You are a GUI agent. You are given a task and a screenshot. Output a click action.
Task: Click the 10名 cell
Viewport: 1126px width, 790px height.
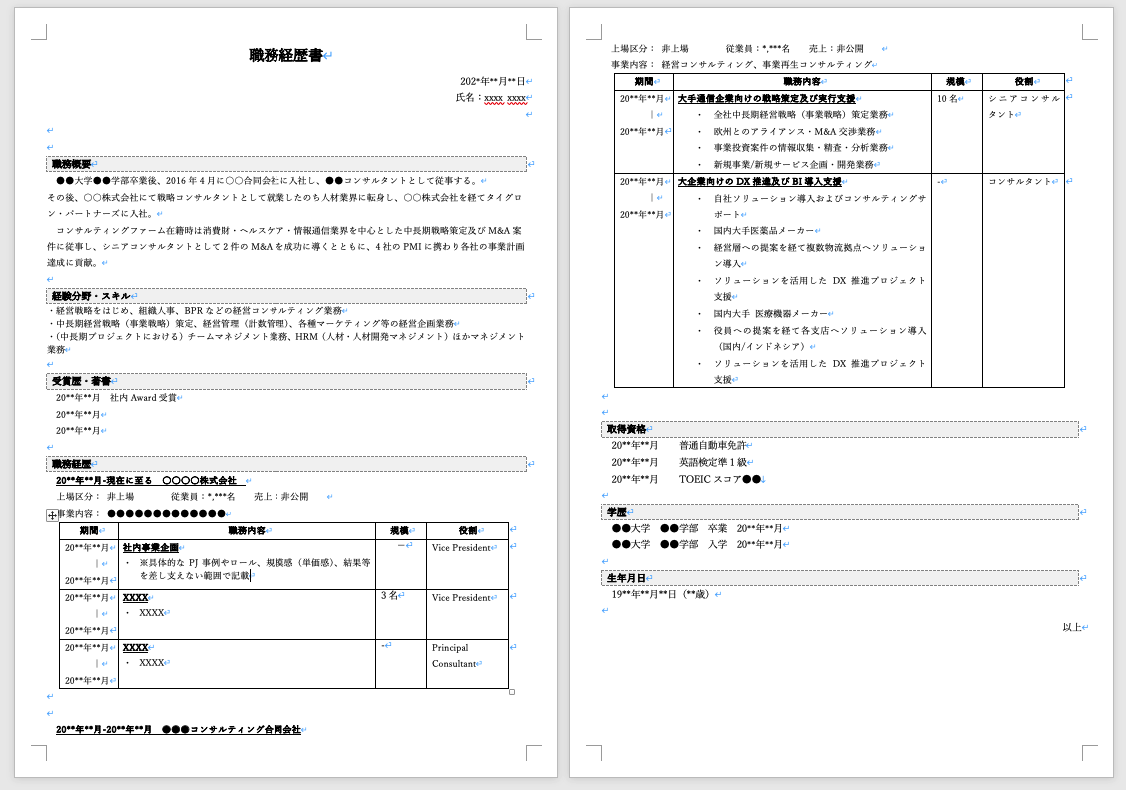pos(957,131)
